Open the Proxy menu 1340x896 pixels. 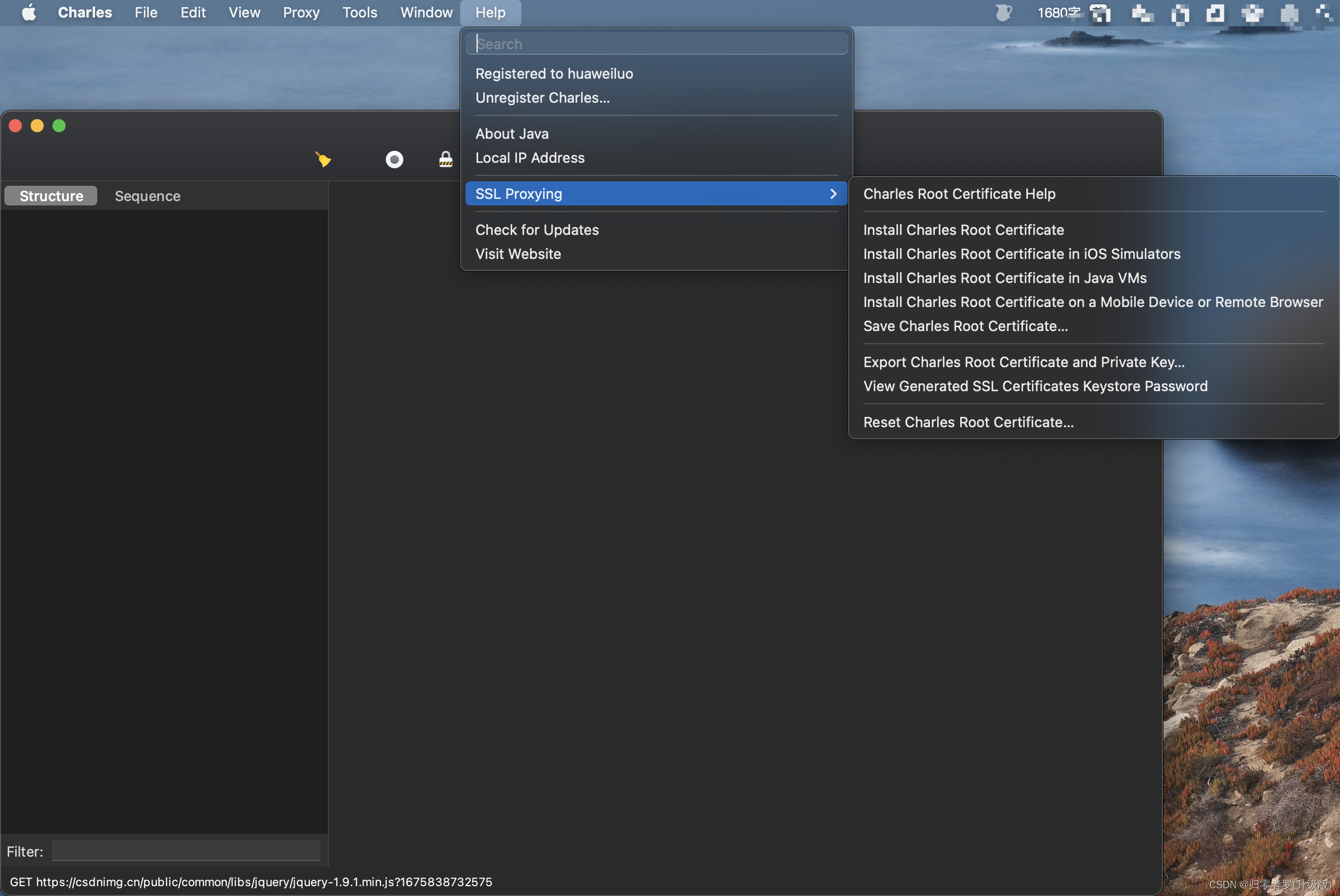click(301, 13)
